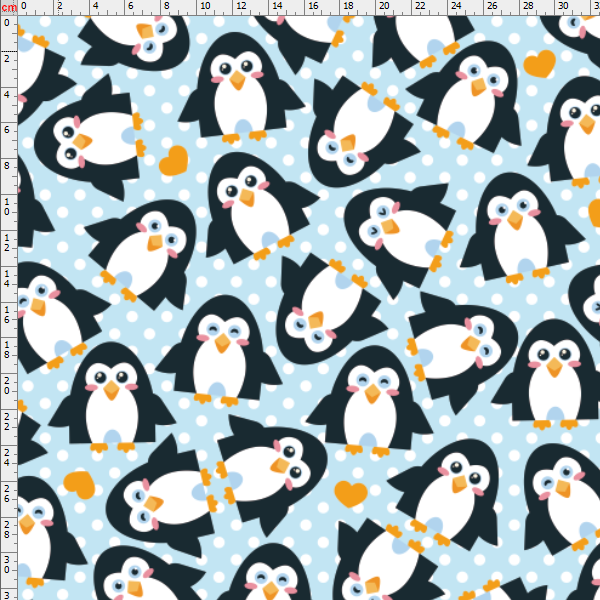Click the 10 mark on horizontal ruler
This screenshot has width=600, height=600.
point(205,6)
